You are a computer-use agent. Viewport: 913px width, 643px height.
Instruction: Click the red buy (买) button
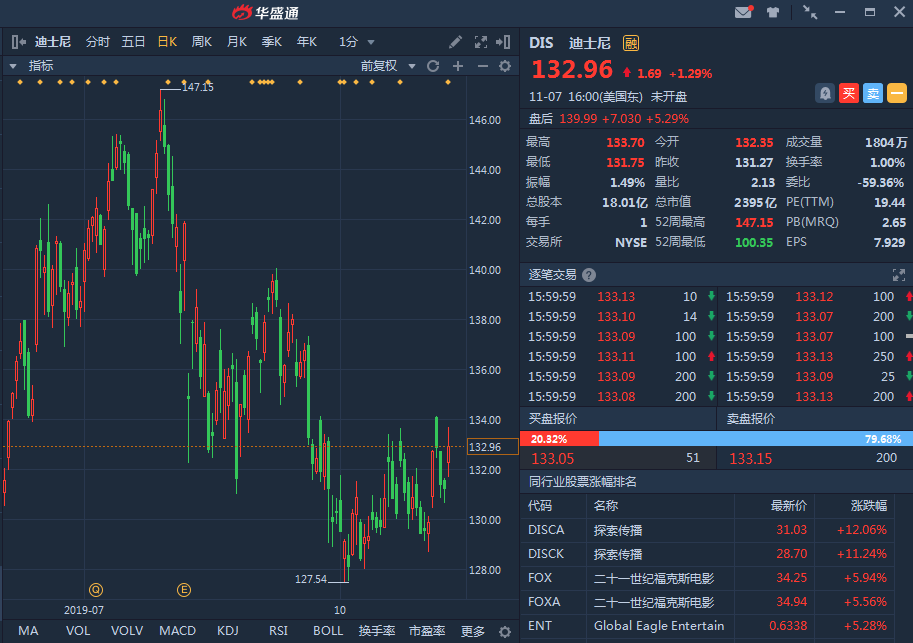click(848, 93)
